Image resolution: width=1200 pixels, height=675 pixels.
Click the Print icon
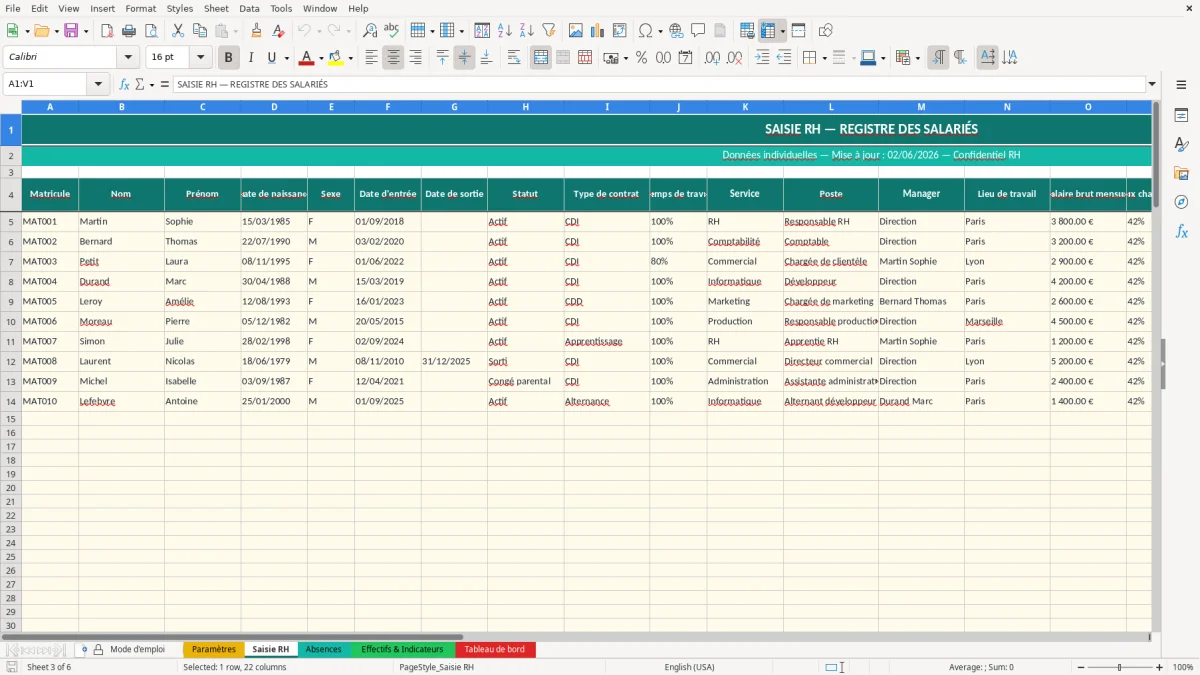coord(129,31)
